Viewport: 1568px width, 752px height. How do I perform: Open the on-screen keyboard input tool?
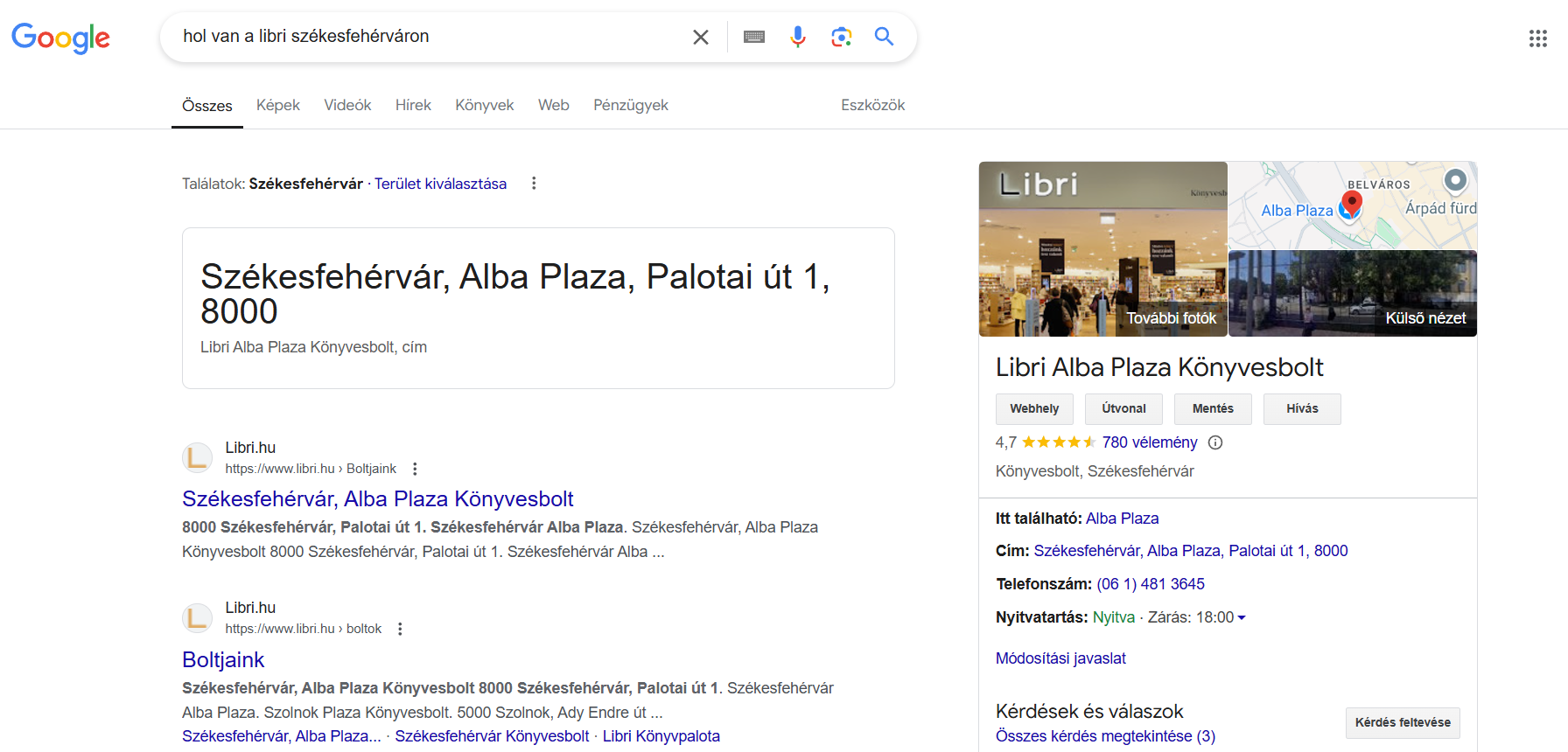tap(754, 37)
